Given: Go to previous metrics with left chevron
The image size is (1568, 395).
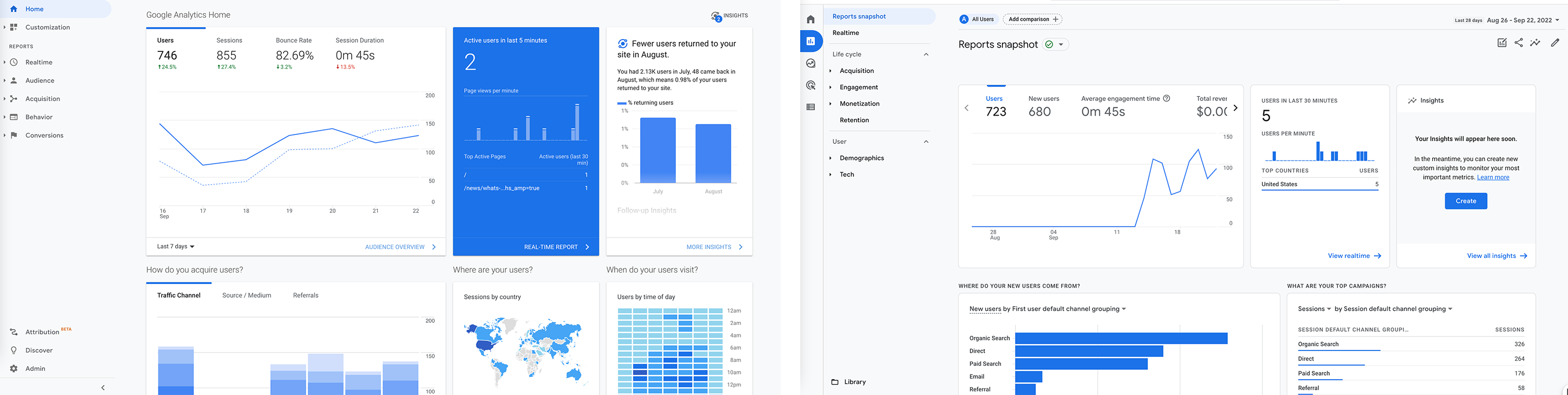Looking at the screenshot, I should 966,108.
